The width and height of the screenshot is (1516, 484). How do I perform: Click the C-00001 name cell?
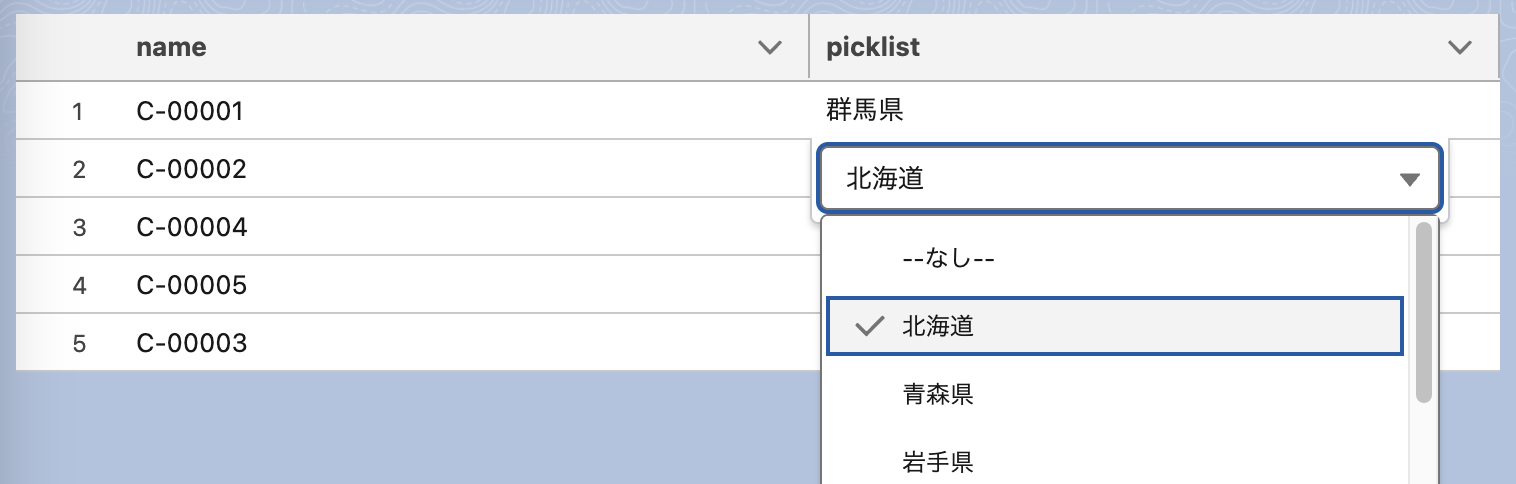(190, 111)
